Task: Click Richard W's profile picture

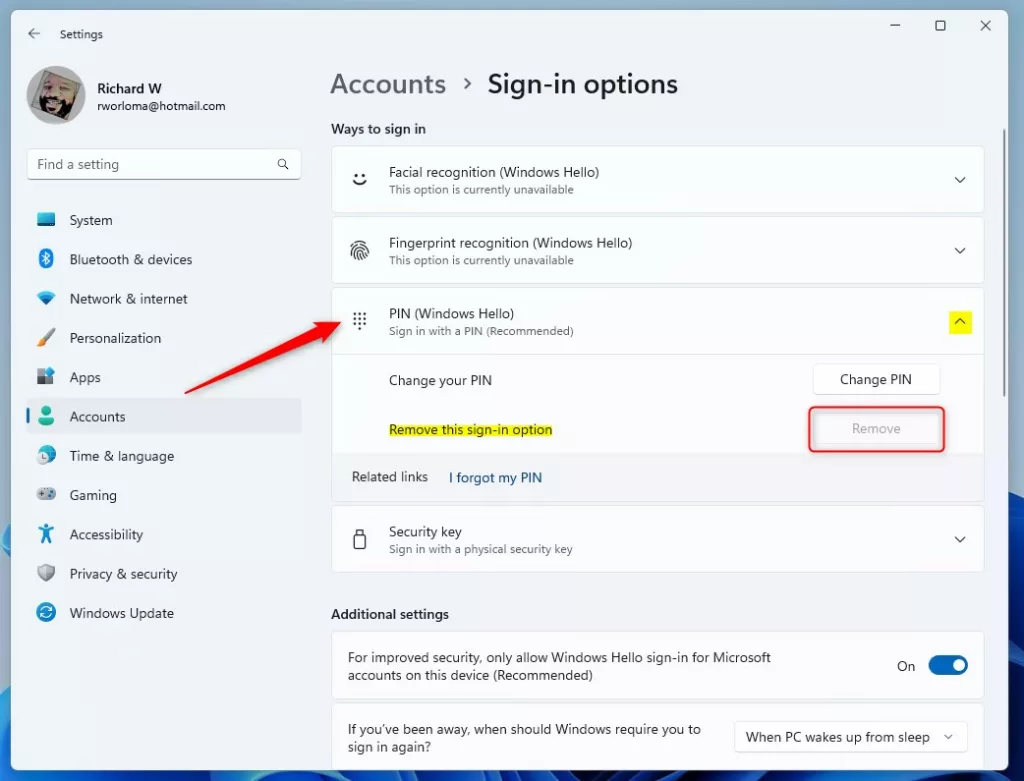Action: pyautogui.click(x=56, y=95)
